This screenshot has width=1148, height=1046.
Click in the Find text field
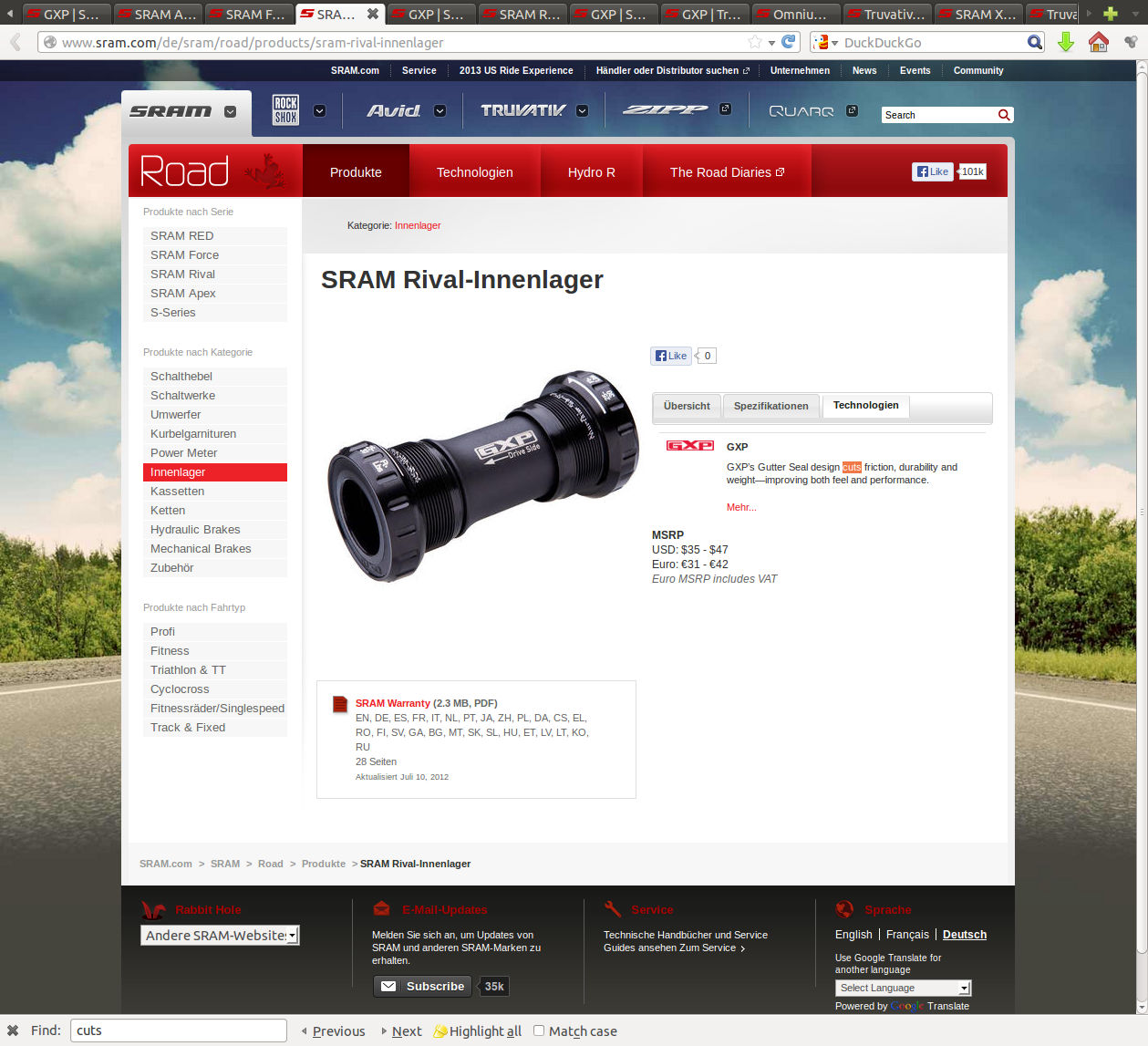click(x=179, y=1030)
